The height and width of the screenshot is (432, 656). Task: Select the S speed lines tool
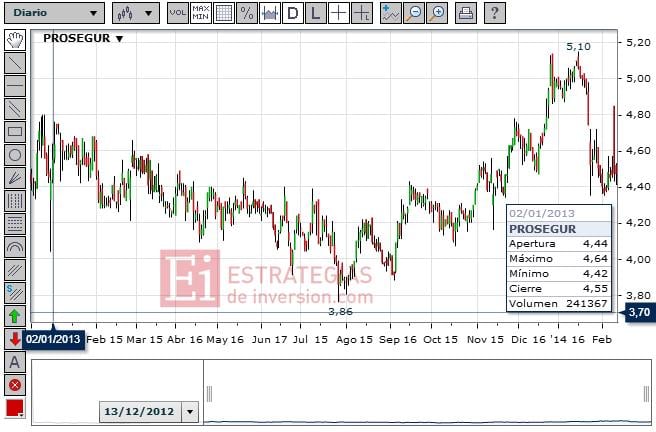click(15, 293)
